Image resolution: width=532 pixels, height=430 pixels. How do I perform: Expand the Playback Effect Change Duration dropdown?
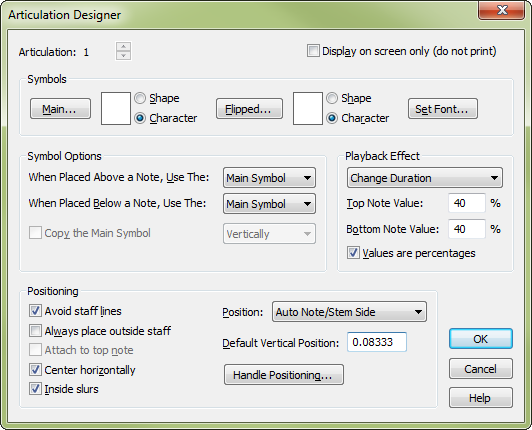pos(425,178)
